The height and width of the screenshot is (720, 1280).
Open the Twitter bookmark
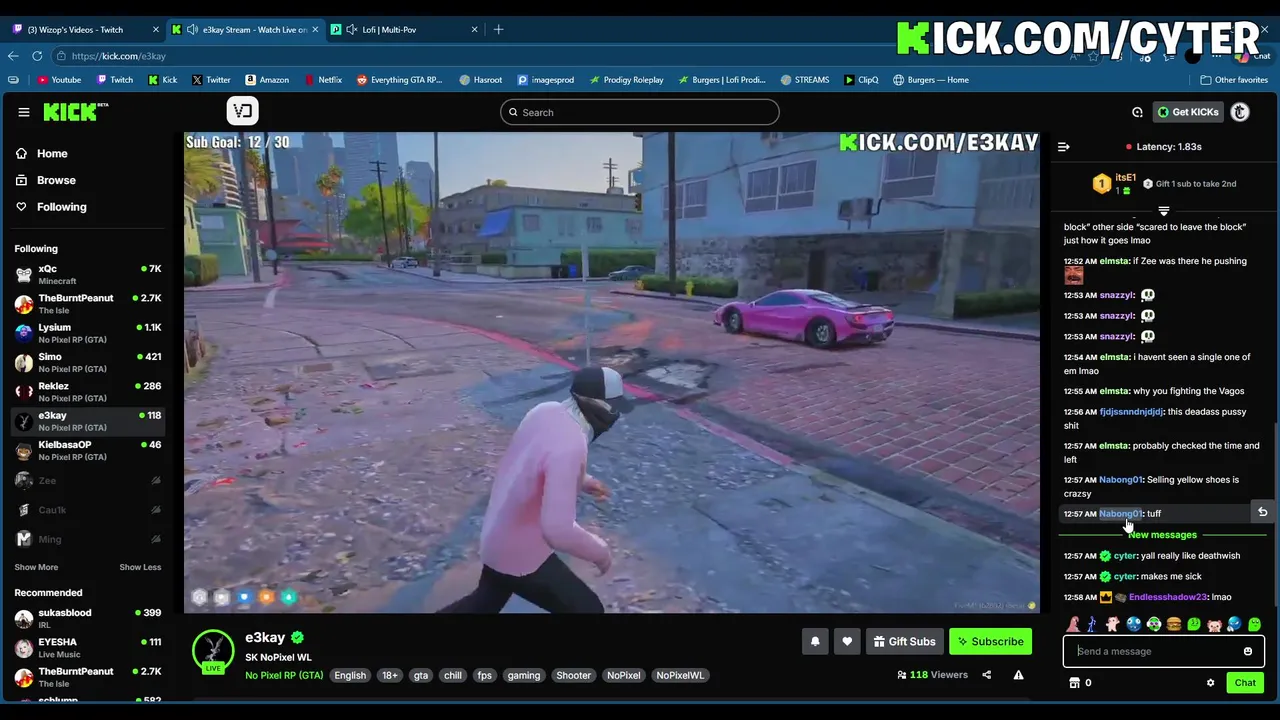click(x=211, y=80)
